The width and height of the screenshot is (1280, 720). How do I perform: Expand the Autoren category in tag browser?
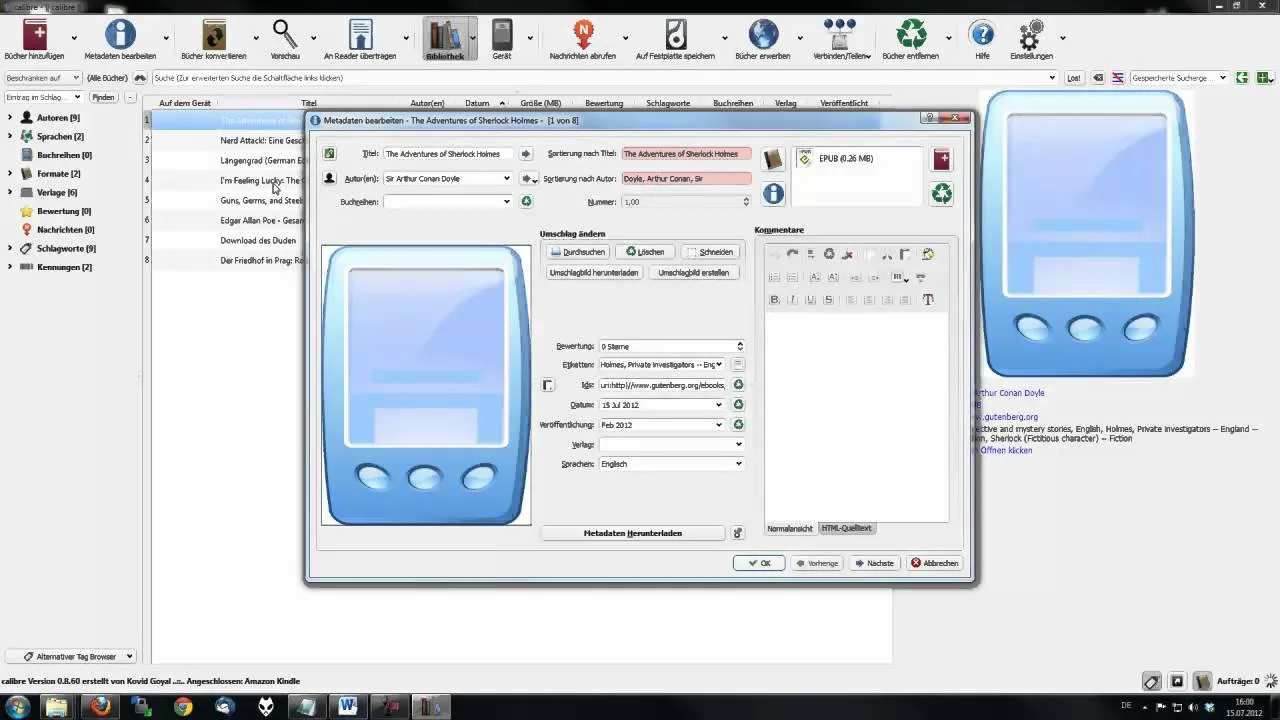(10, 118)
